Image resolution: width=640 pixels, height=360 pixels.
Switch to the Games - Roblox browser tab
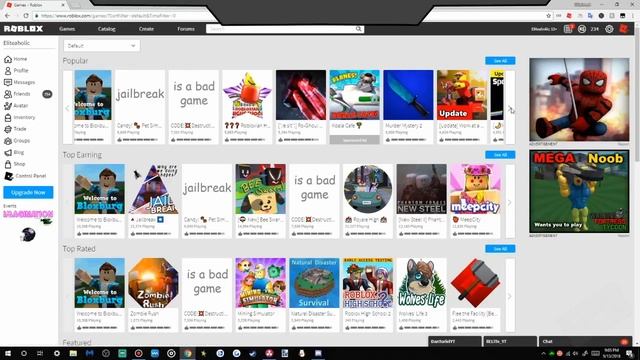tap(35, 5)
